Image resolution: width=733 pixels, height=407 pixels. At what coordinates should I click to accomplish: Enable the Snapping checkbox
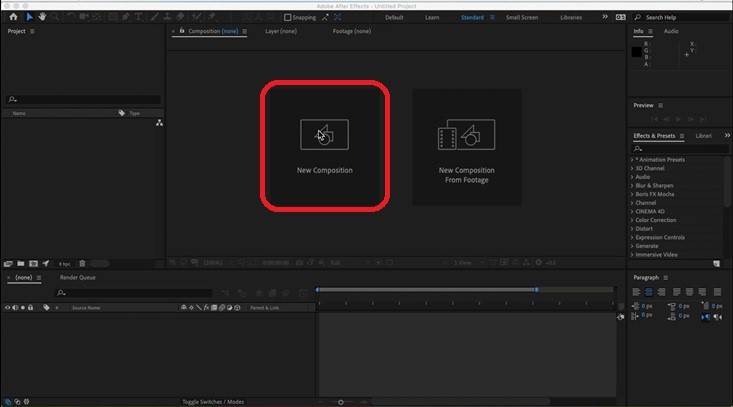click(x=287, y=17)
